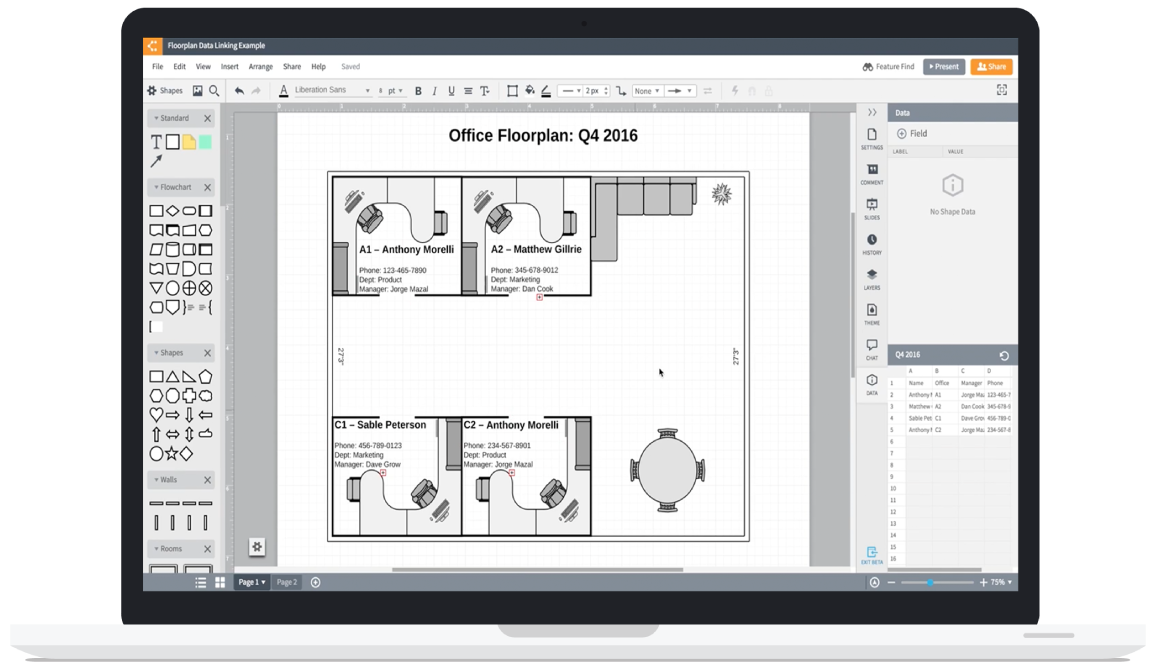Image resolution: width=1154 pixels, height=668 pixels.
Task: Open the line style dropdown
Action: [570, 91]
